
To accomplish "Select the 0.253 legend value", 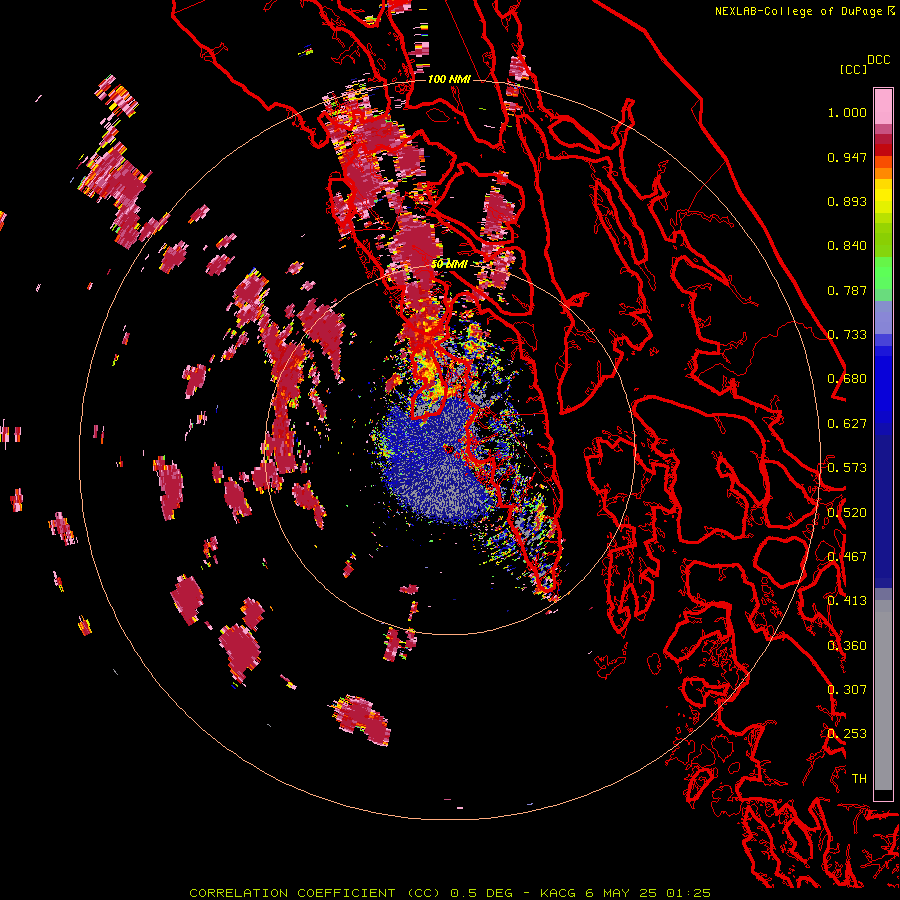I will pos(847,734).
